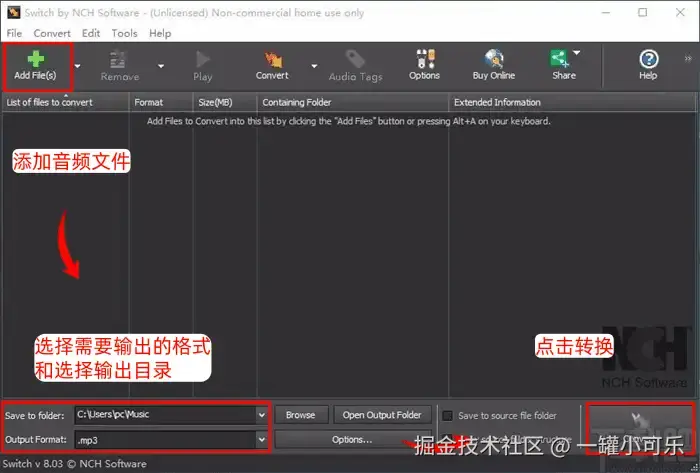Viewport: 700px width, 473px height.
Task: Open the Help menu
Action: coord(160,33)
